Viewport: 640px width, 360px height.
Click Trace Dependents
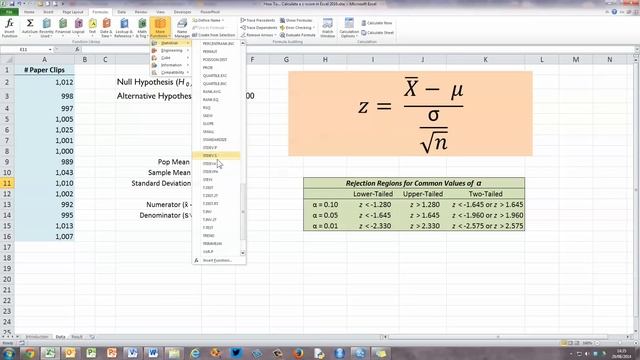[x=258, y=27]
